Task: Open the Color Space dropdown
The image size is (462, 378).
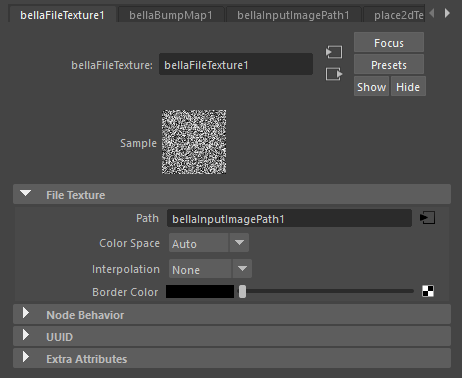Action: (209, 243)
